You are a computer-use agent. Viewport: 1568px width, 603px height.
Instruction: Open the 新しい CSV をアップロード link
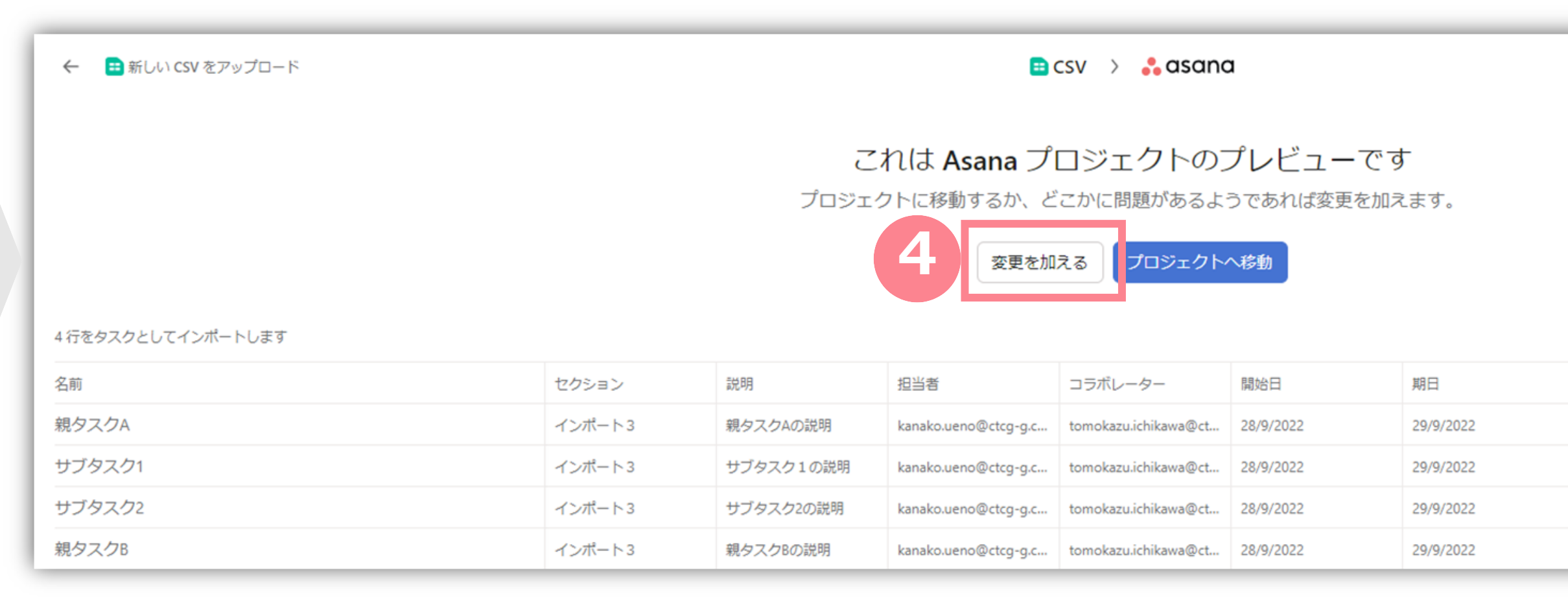(x=213, y=67)
